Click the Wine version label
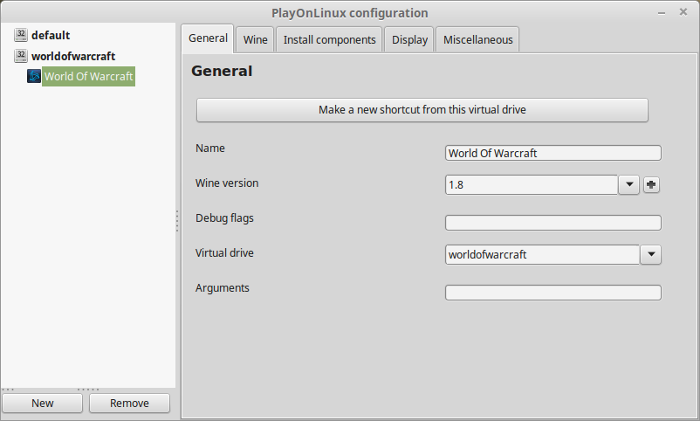The height and width of the screenshot is (421, 700). click(x=227, y=183)
